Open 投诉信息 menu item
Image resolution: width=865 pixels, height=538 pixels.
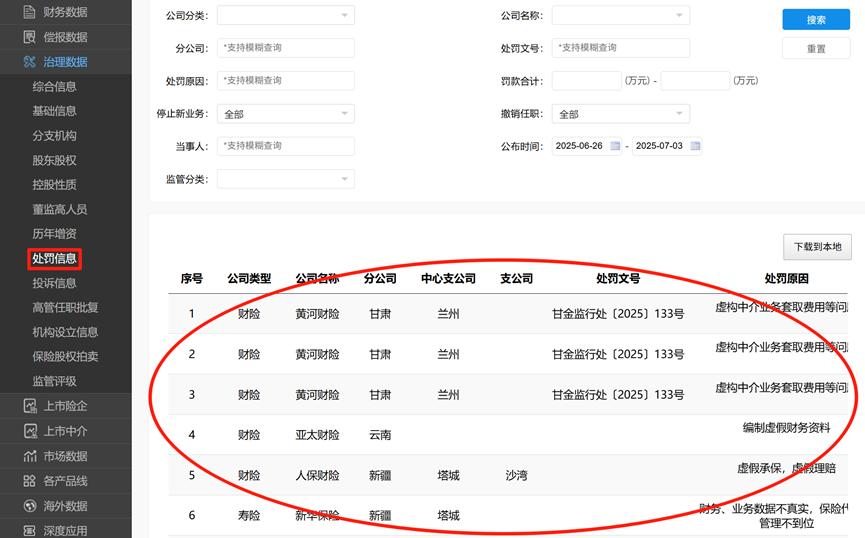tap(54, 283)
